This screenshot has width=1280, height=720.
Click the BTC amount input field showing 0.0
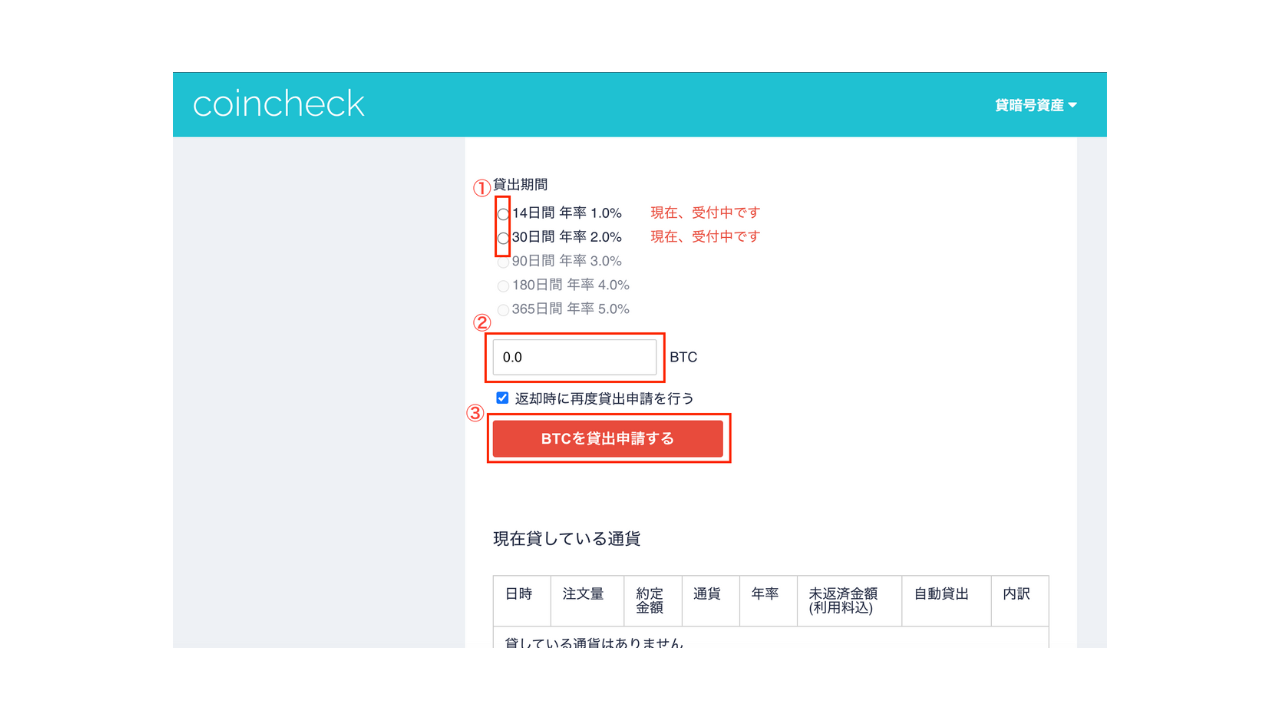575,357
